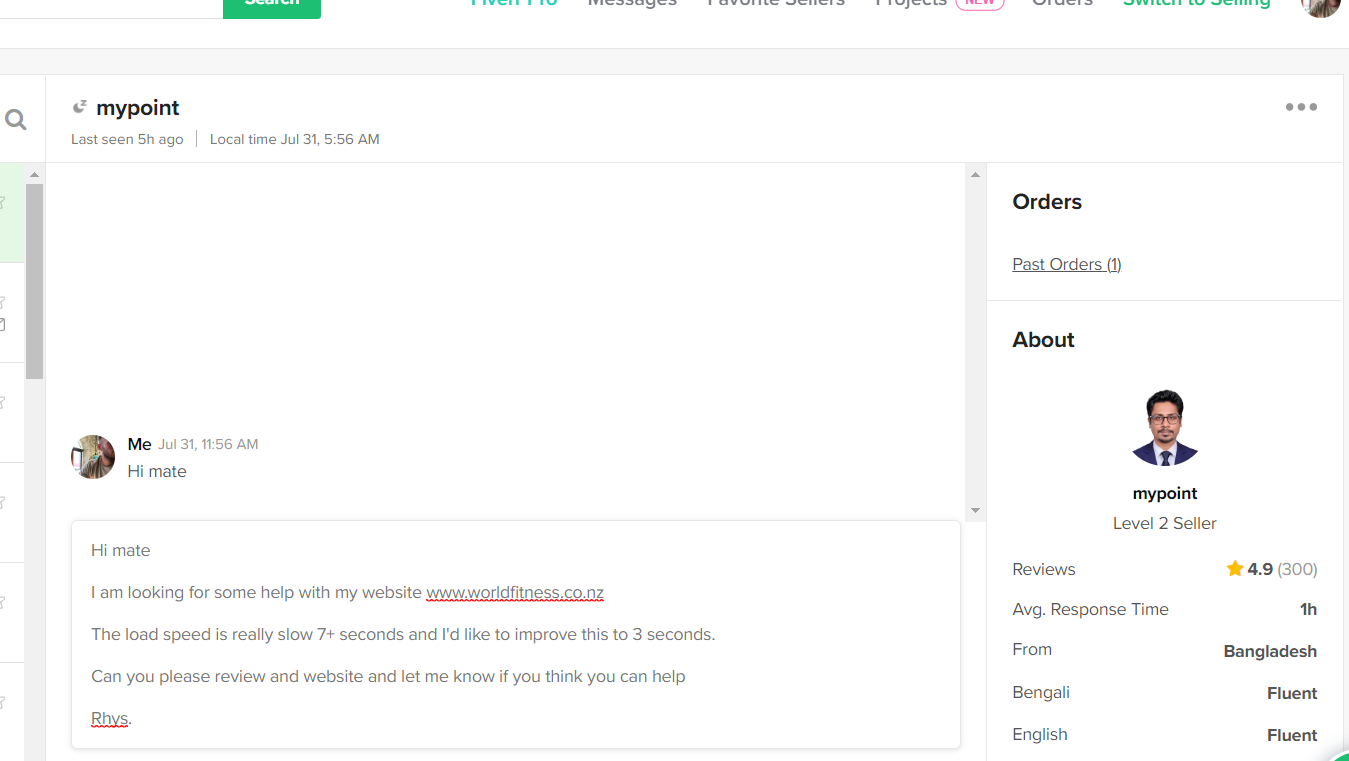Open the three-dot conversation options menu
Viewport: 1349px width, 761px height.
click(1301, 107)
